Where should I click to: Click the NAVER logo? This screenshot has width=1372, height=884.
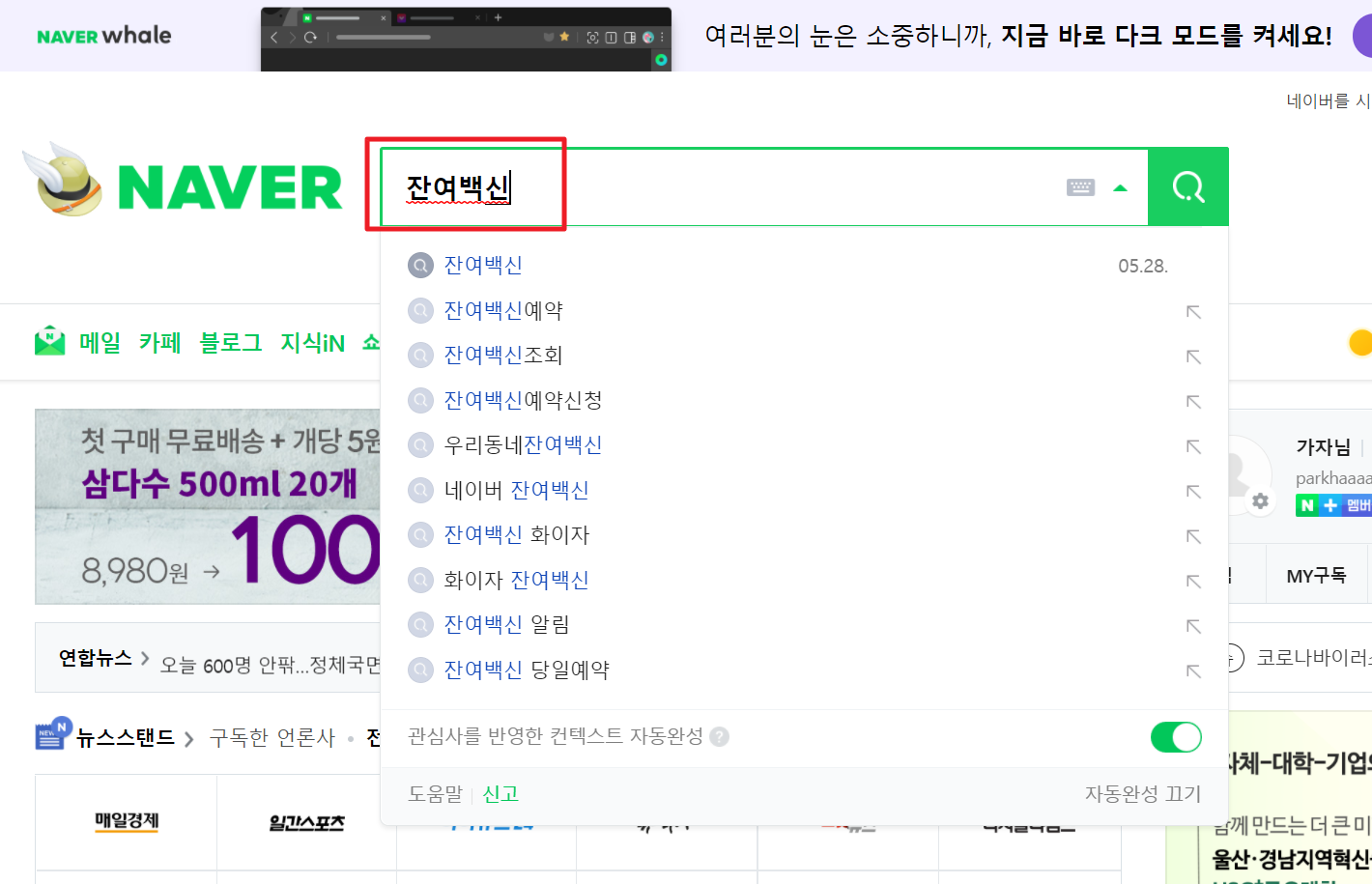tap(230, 186)
